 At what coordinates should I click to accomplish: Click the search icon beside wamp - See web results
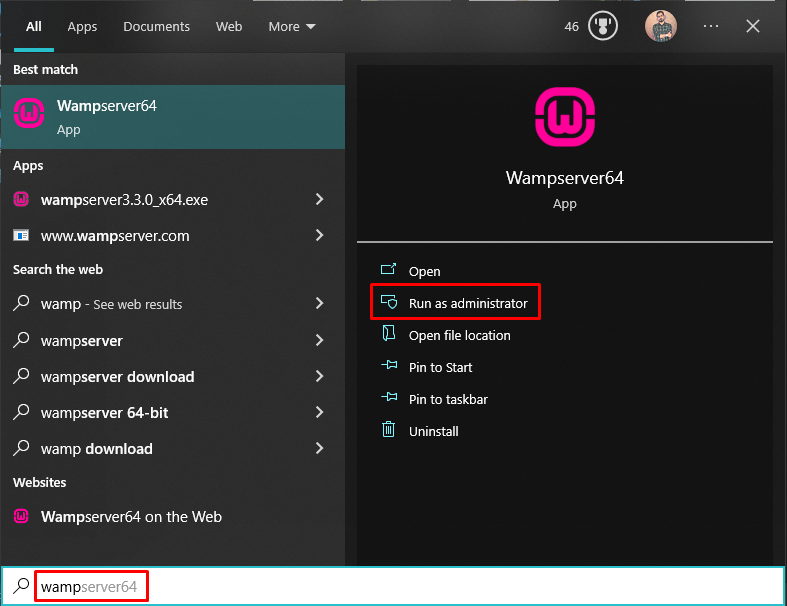[21, 303]
